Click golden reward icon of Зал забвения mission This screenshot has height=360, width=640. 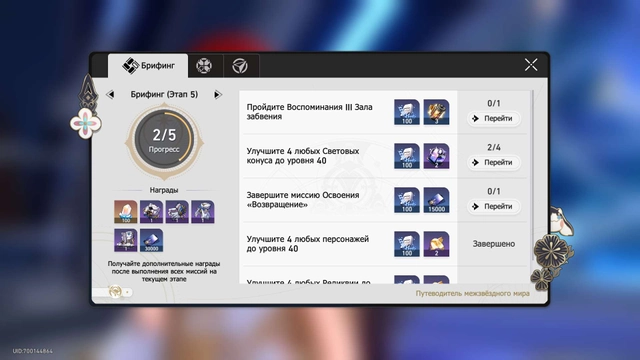(x=436, y=112)
